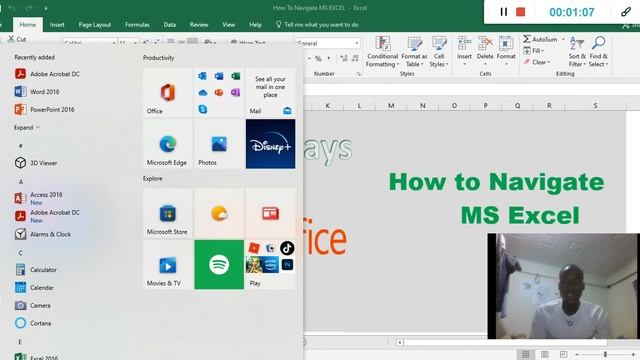Click the zoom in plus button
Image resolution: width=640 pixels, height=360 pixels.
tap(633, 354)
